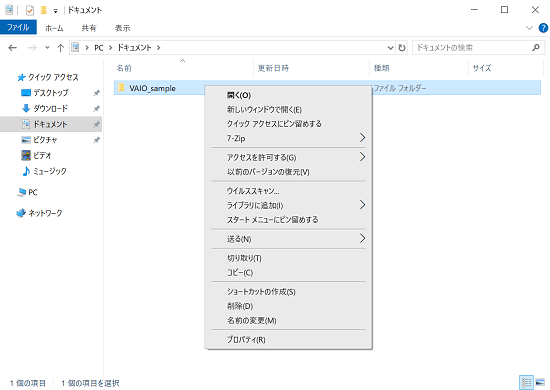Sort by the 名前 column header
Screen dimensions: 550x390
tap(183, 68)
